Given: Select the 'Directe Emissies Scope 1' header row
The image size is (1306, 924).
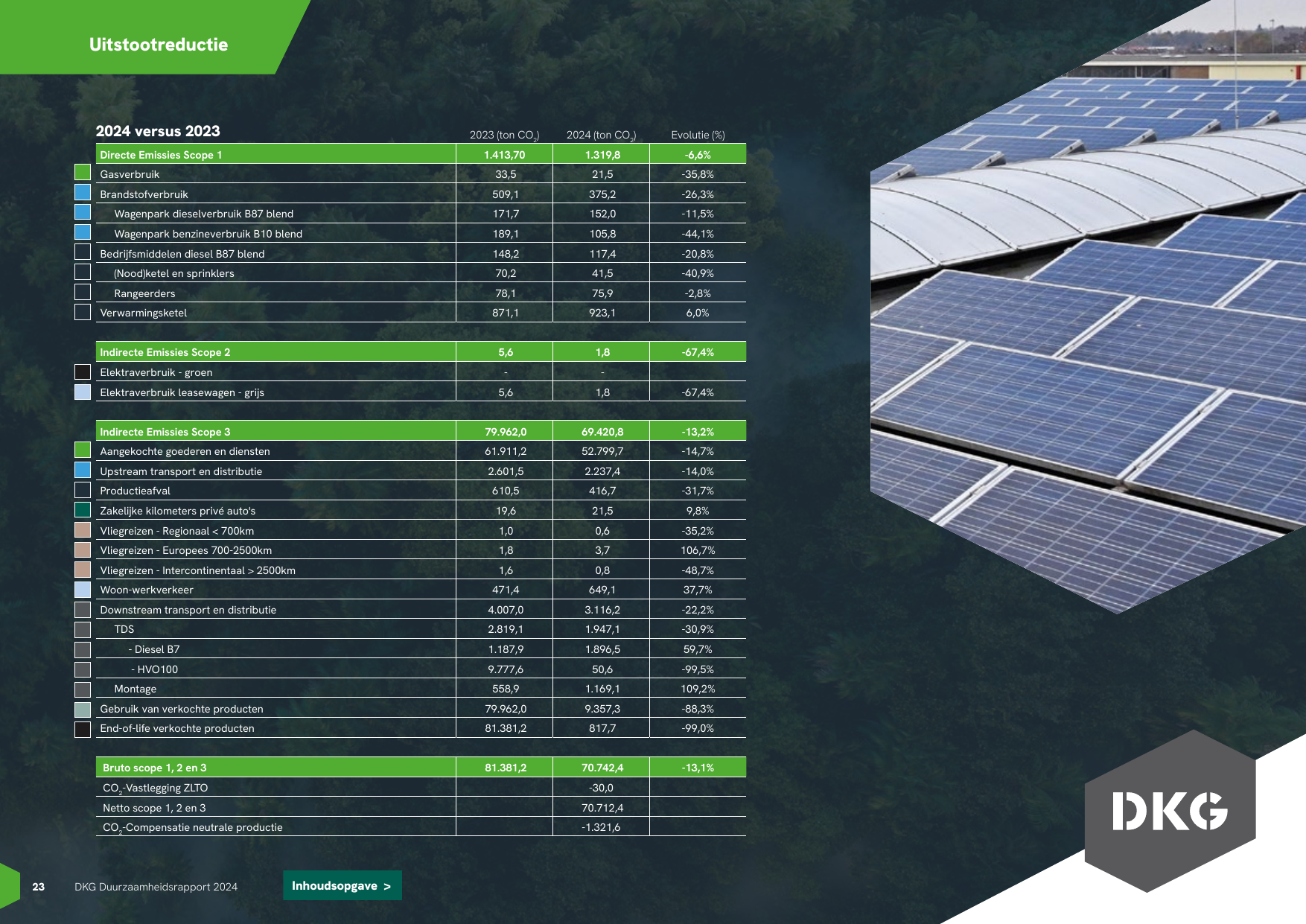Looking at the screenshot, I should pyautogui.click(x=421, y=154).
